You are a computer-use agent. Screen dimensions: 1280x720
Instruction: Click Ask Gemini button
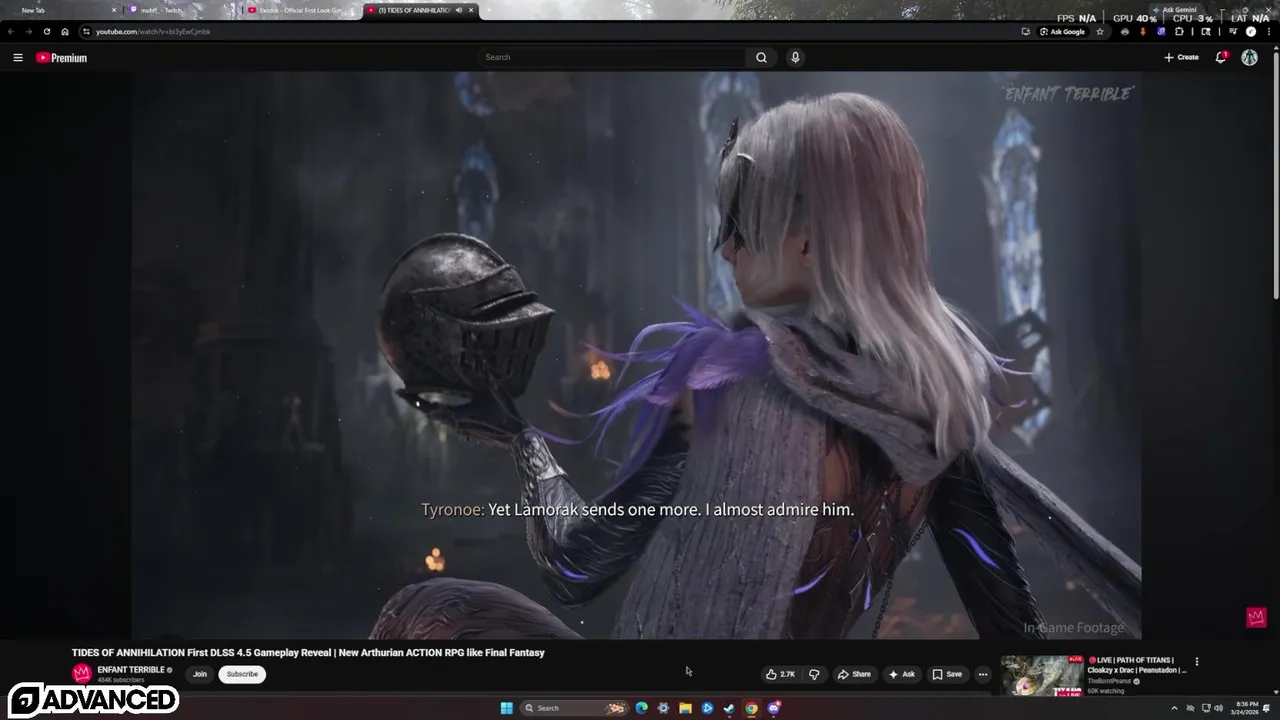point(1174,10)
